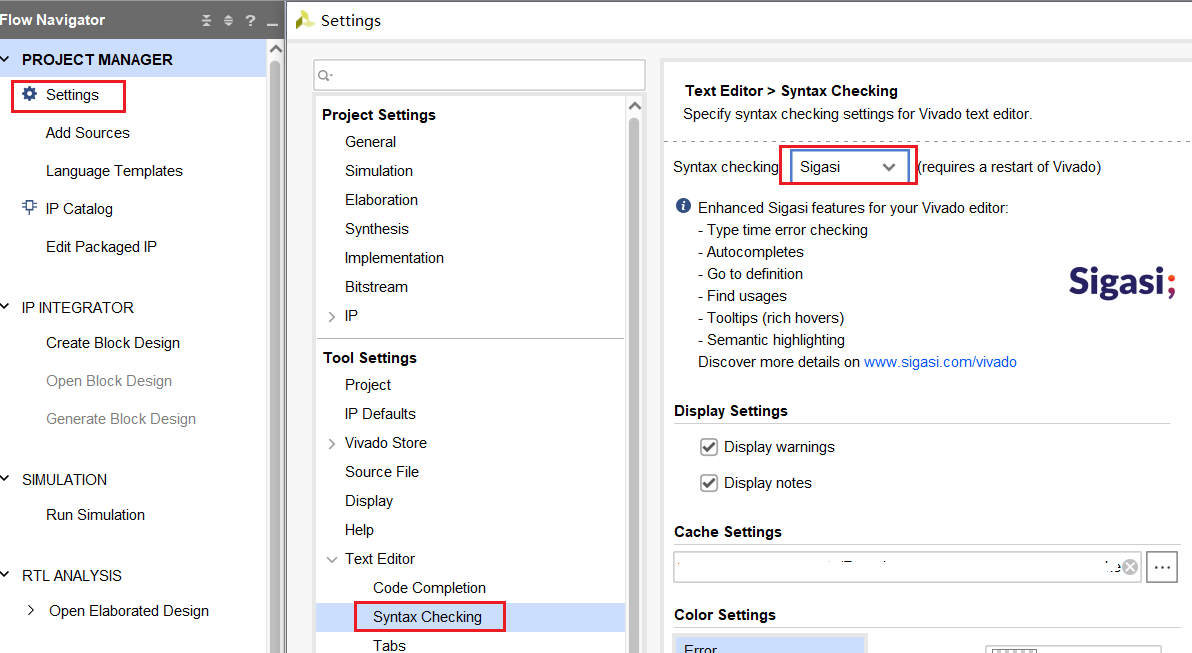Select Code Completion under Text Editor

click(429, 588)
